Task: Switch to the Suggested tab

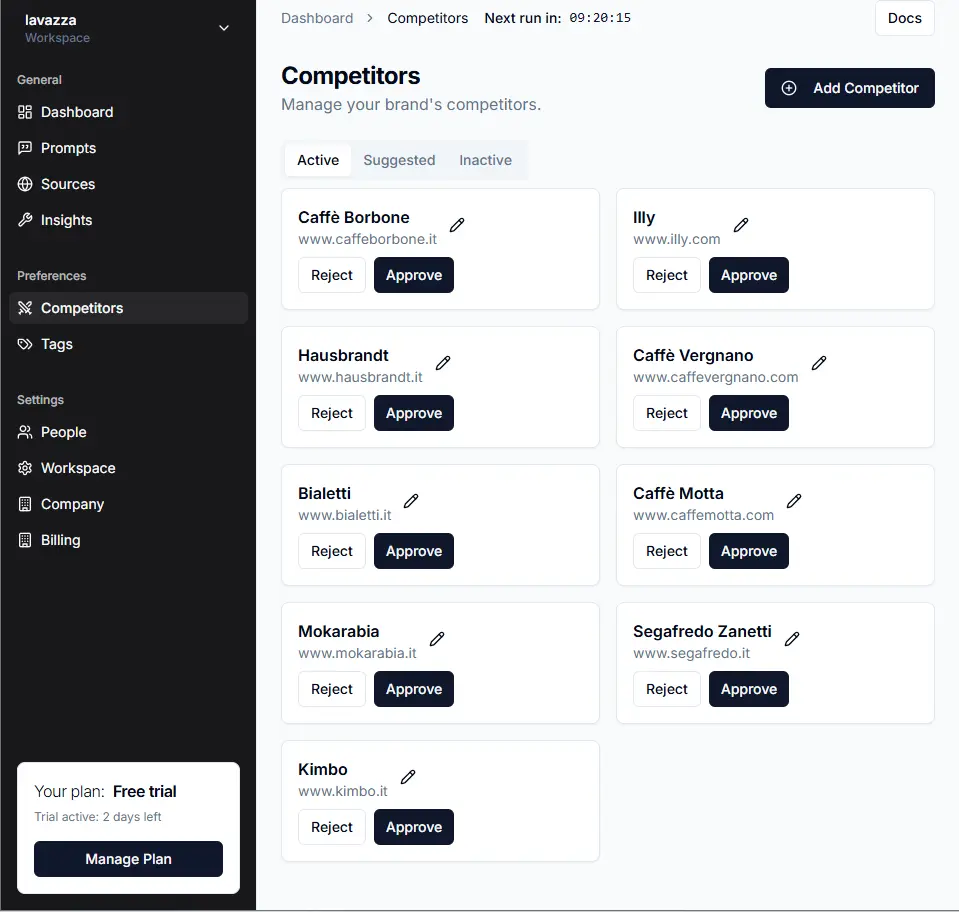Action: (x=399, y=160)
